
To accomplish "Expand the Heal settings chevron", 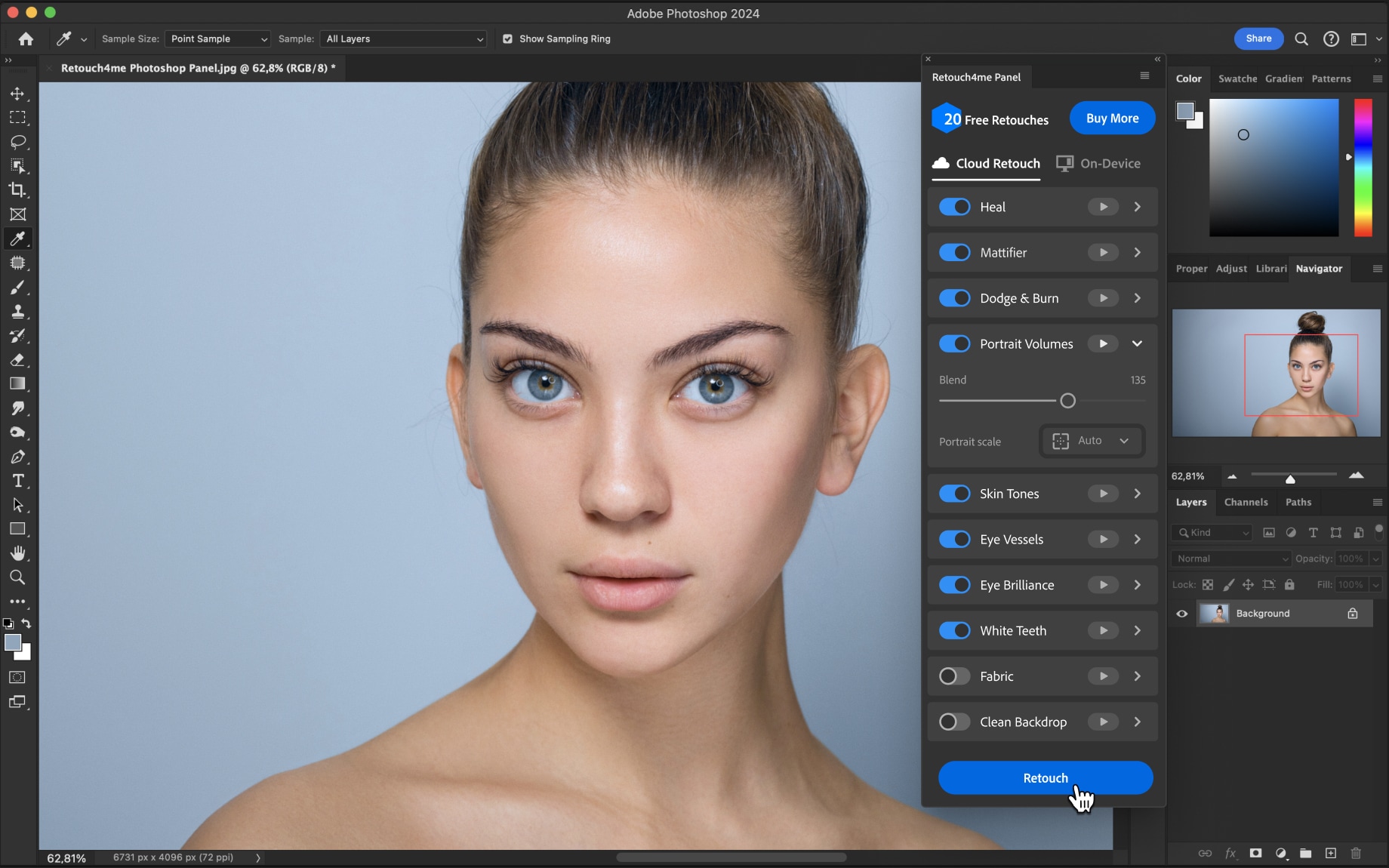I will point(1137,207).
